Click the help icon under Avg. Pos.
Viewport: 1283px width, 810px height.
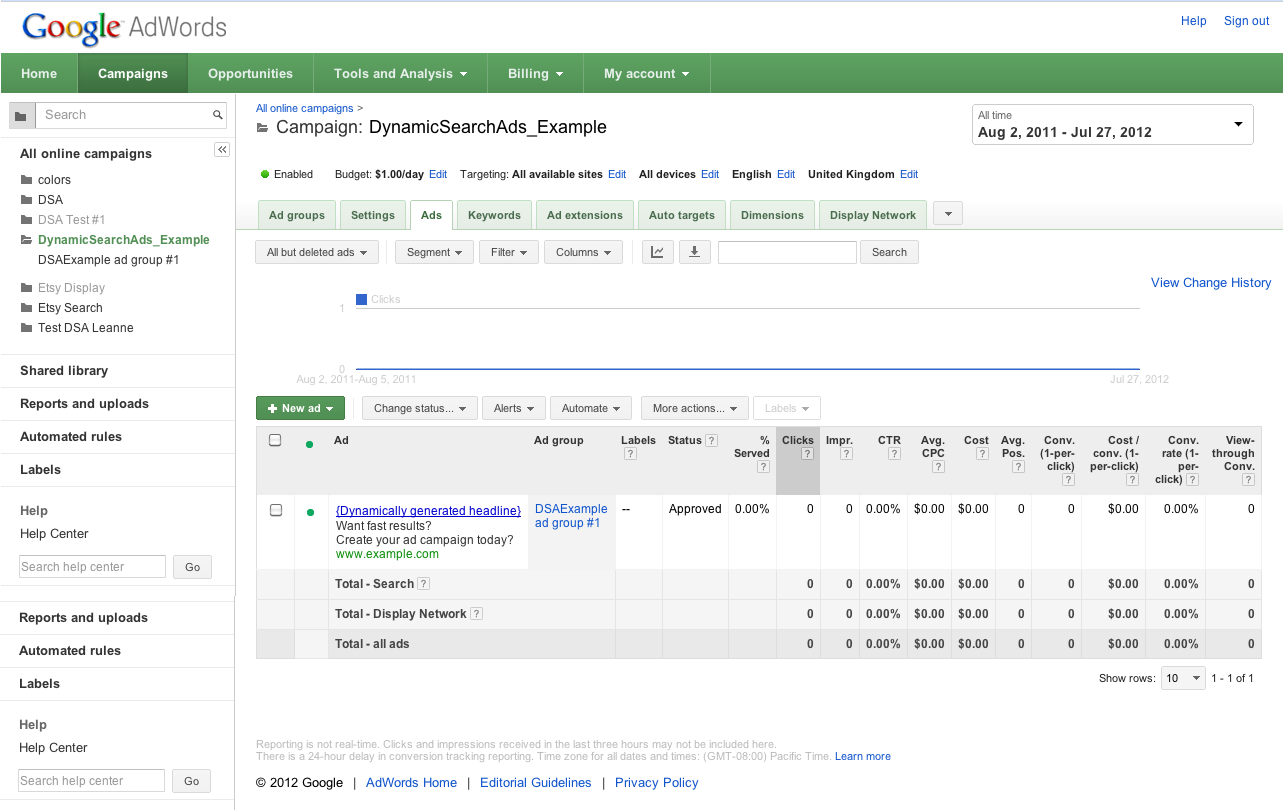1019,467
